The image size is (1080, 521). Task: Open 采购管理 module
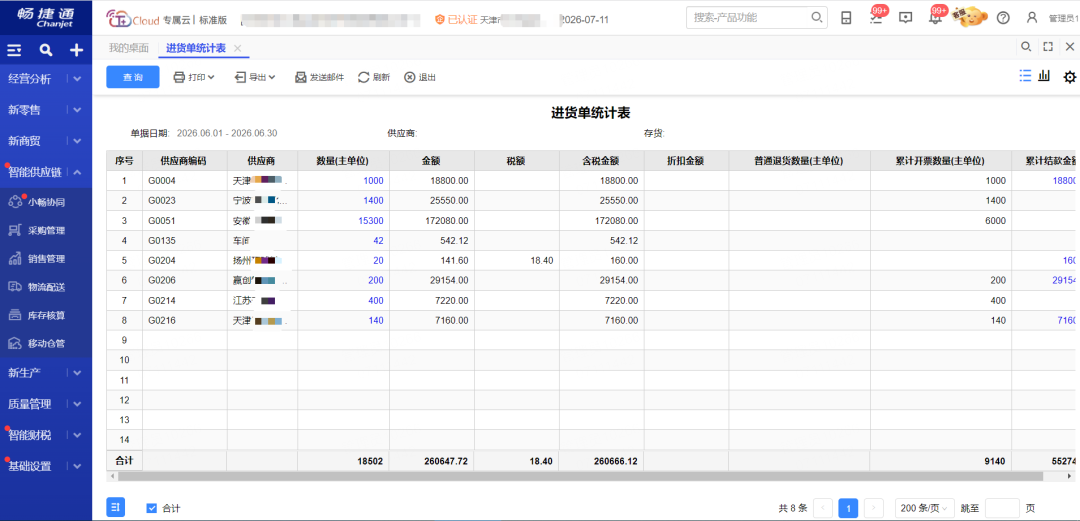pyautogui.click(x=45, y=230)
